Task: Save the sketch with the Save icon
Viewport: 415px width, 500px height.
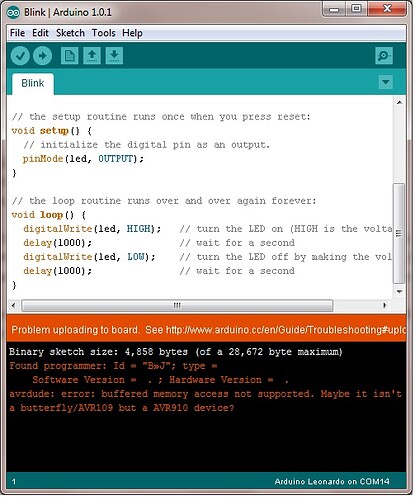Action: tap(114, 56)
